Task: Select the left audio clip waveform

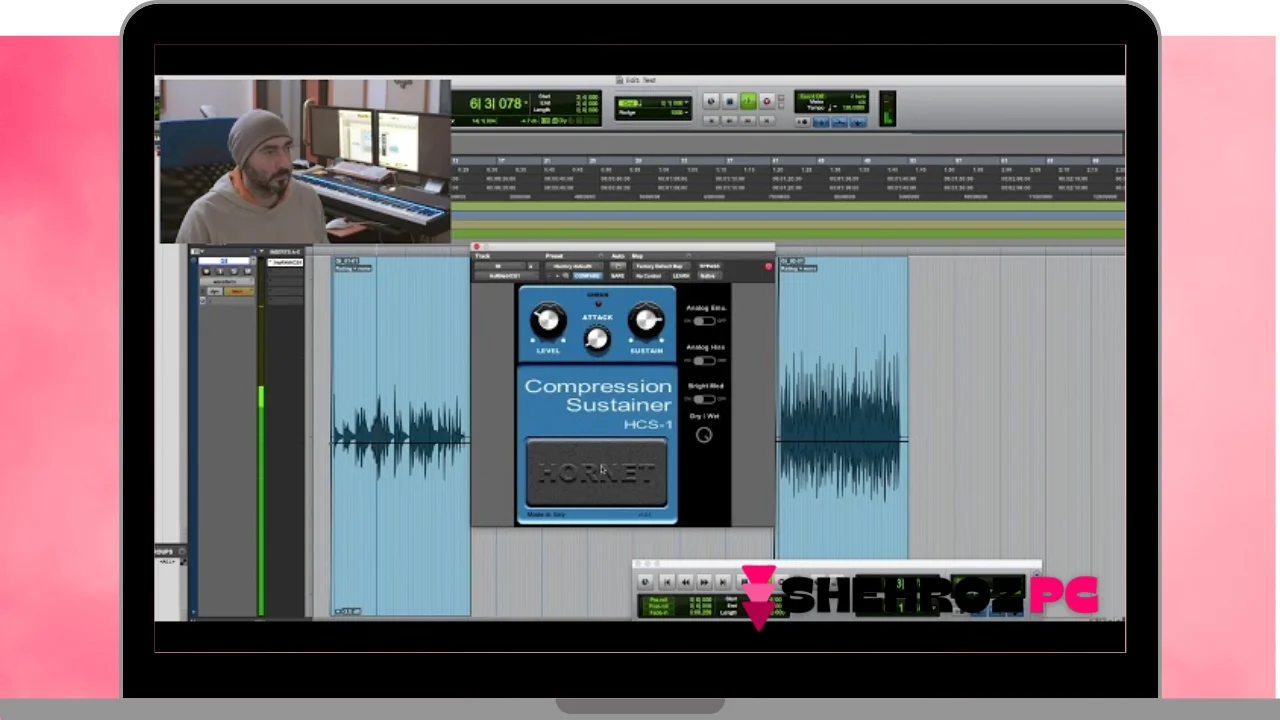Action: 400,437
